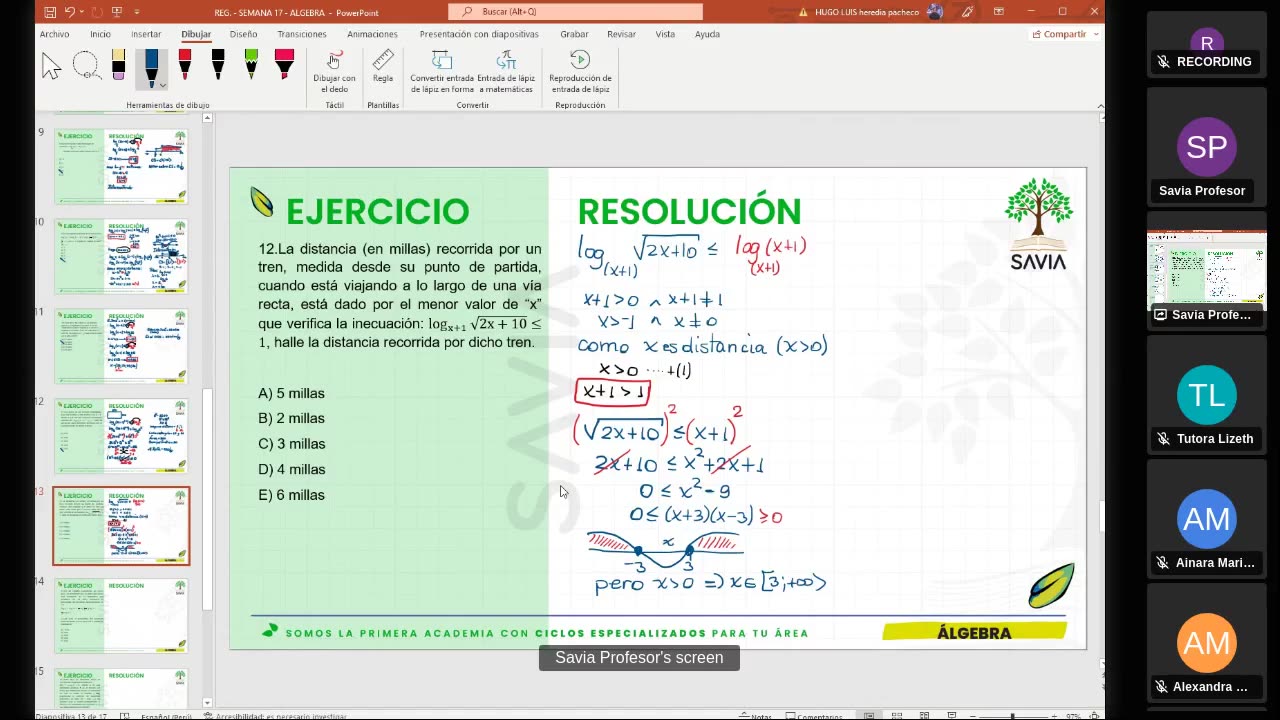This screenshot has width=1280, height=720.
Task: Toggle the Regla ruler tool
Action: click(383, 66)
